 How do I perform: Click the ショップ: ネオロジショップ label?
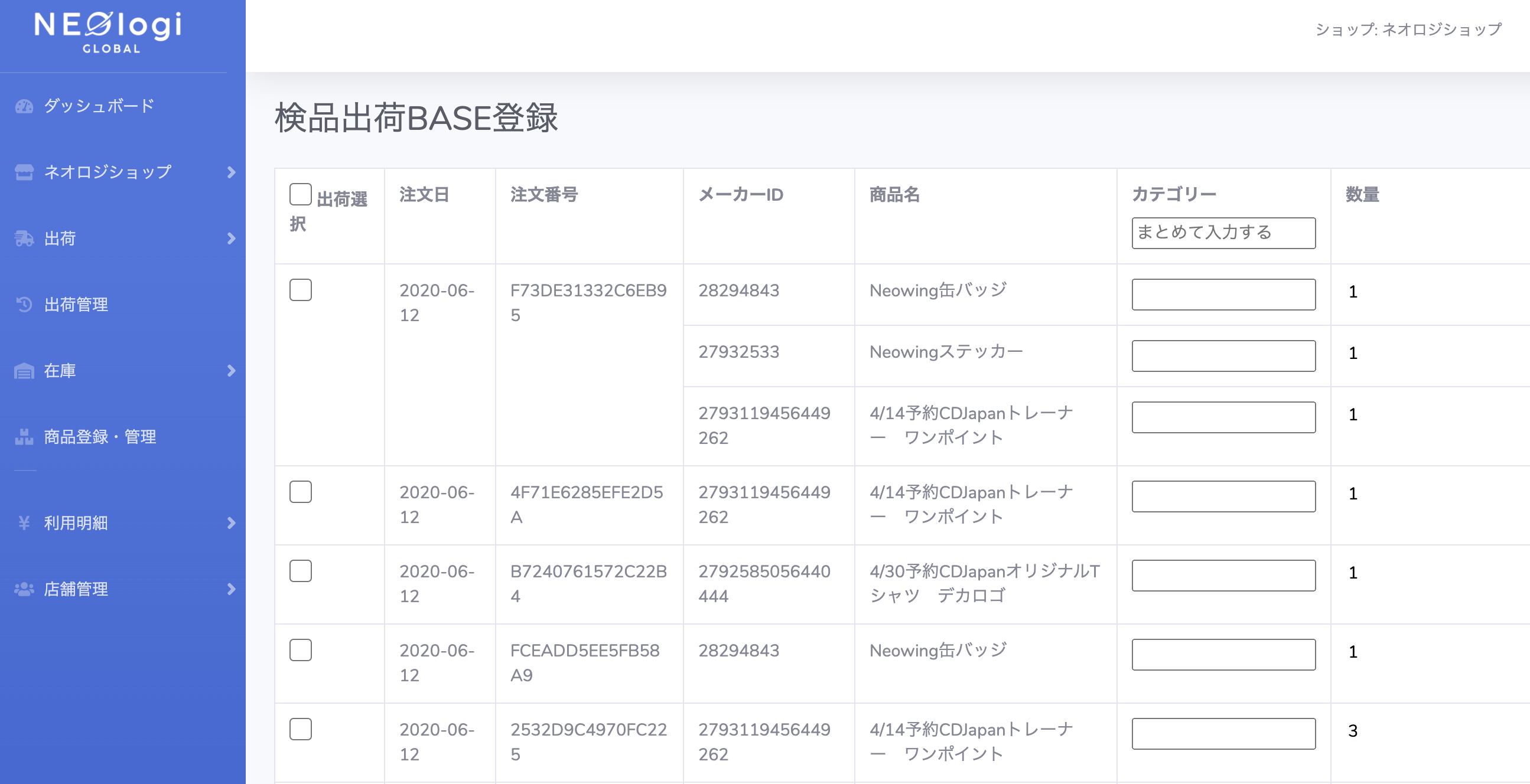pyautogui.click(x=1408, y=29)
